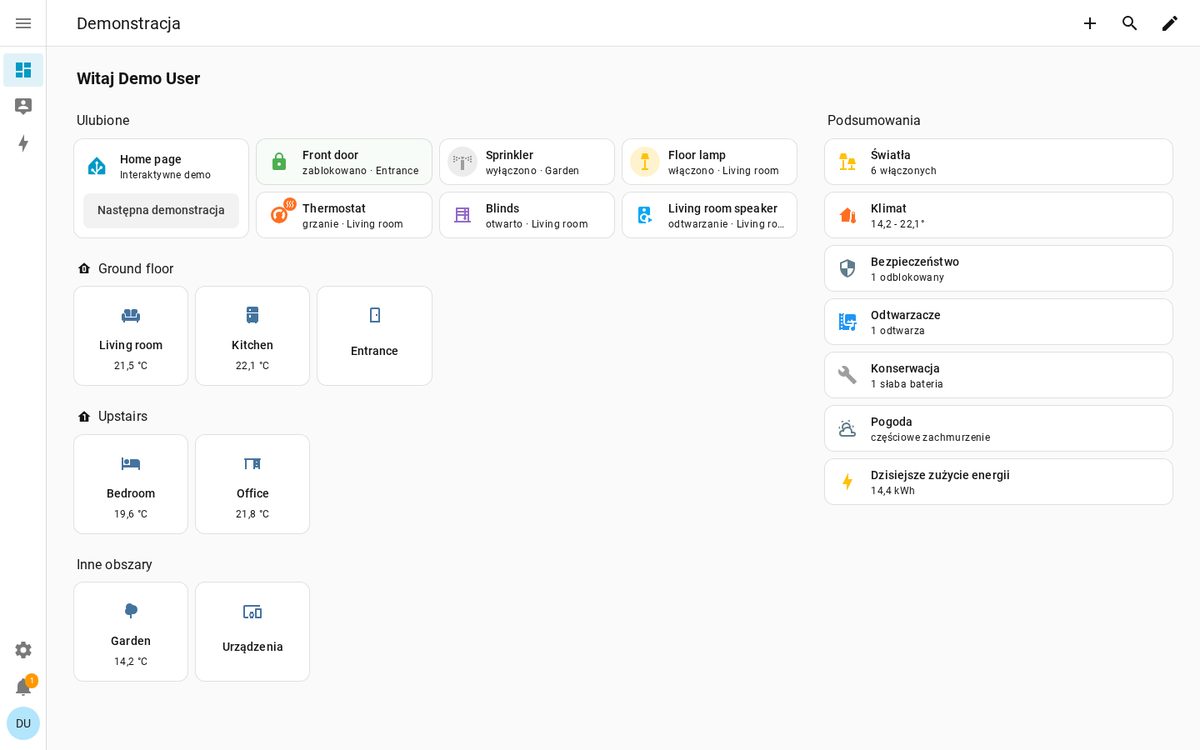1200x750 pixels.
Task: Toggle the Sprinkler icon
Action: click(462, 162)
